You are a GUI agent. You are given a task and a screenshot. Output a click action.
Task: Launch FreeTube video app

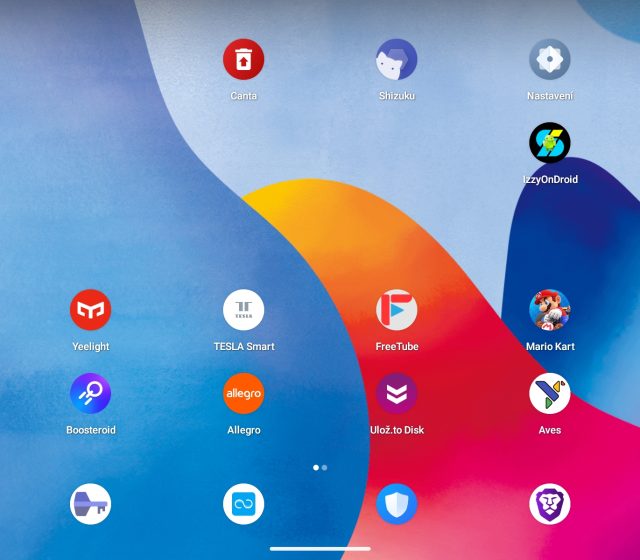click(x=396, y=310)
